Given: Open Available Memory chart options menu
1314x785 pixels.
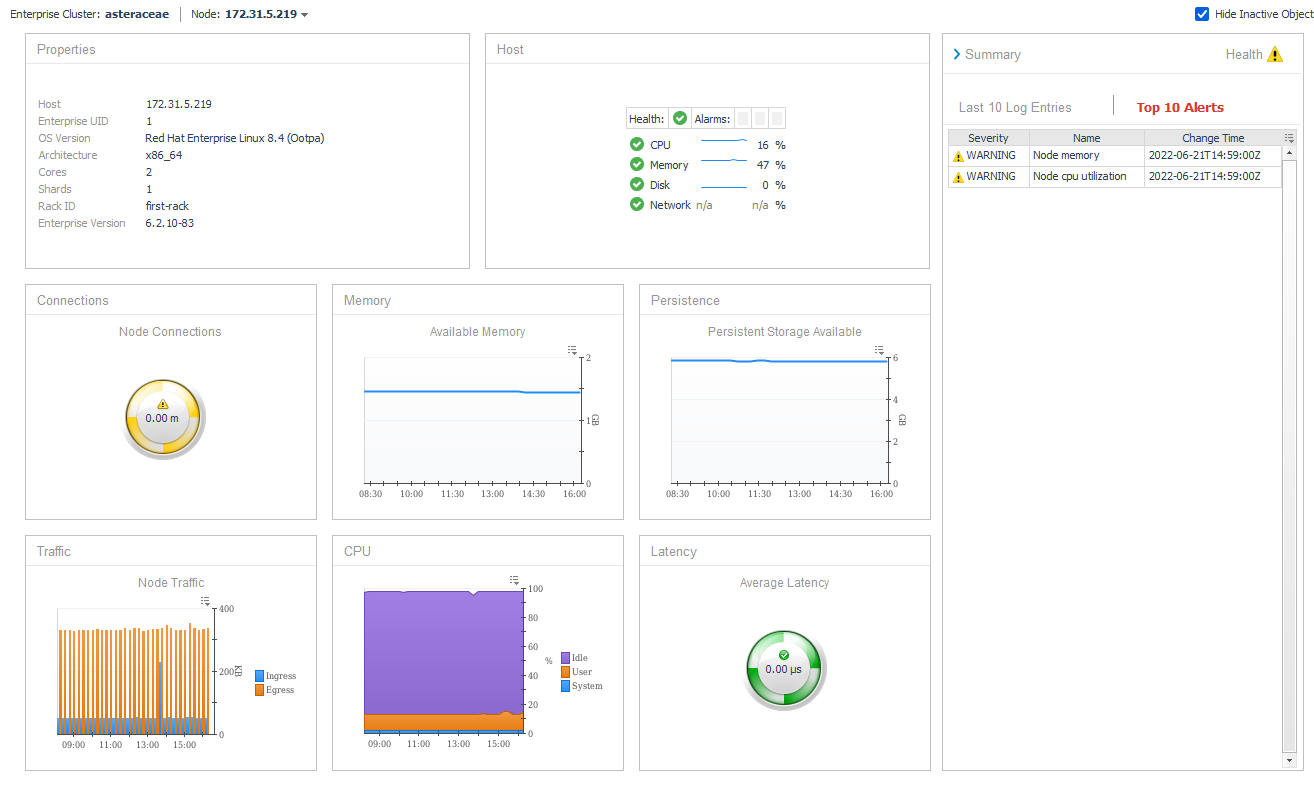Looking at the screenshot, I should tap(573, 350).
